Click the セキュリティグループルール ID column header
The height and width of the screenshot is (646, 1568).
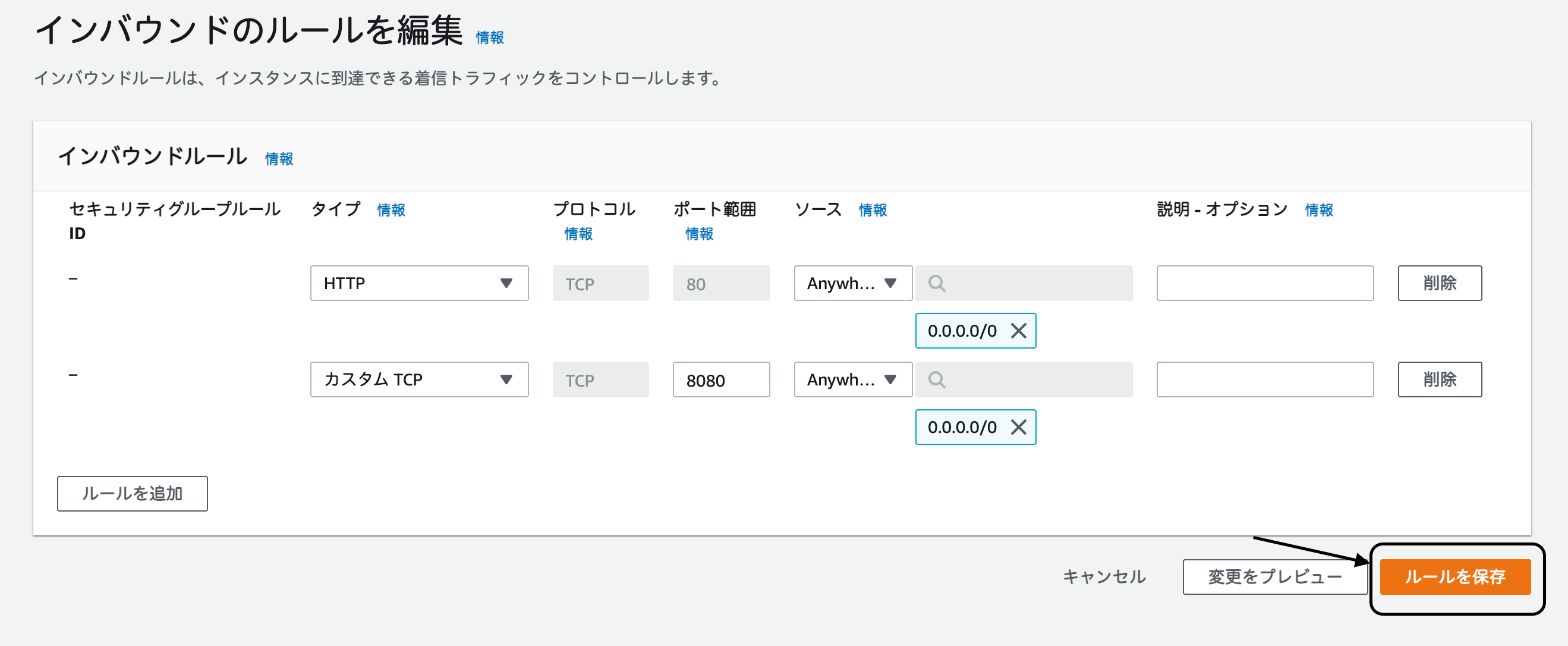pyautogui.click(x=175, y=221)
